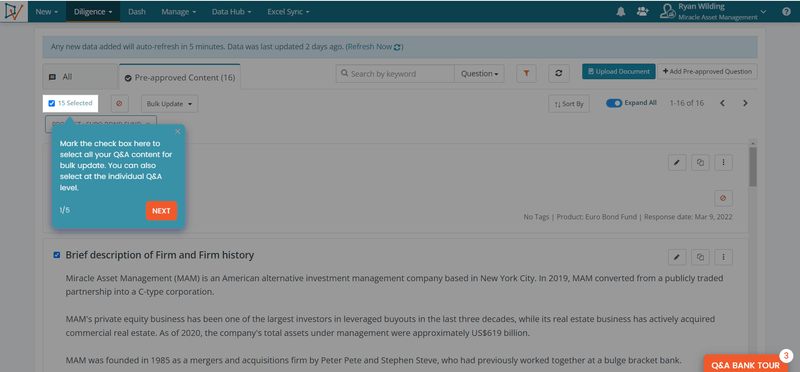800x372 pixels.
Task: Click NEXT in the tour tooltip
Action: tap(161, 211)
